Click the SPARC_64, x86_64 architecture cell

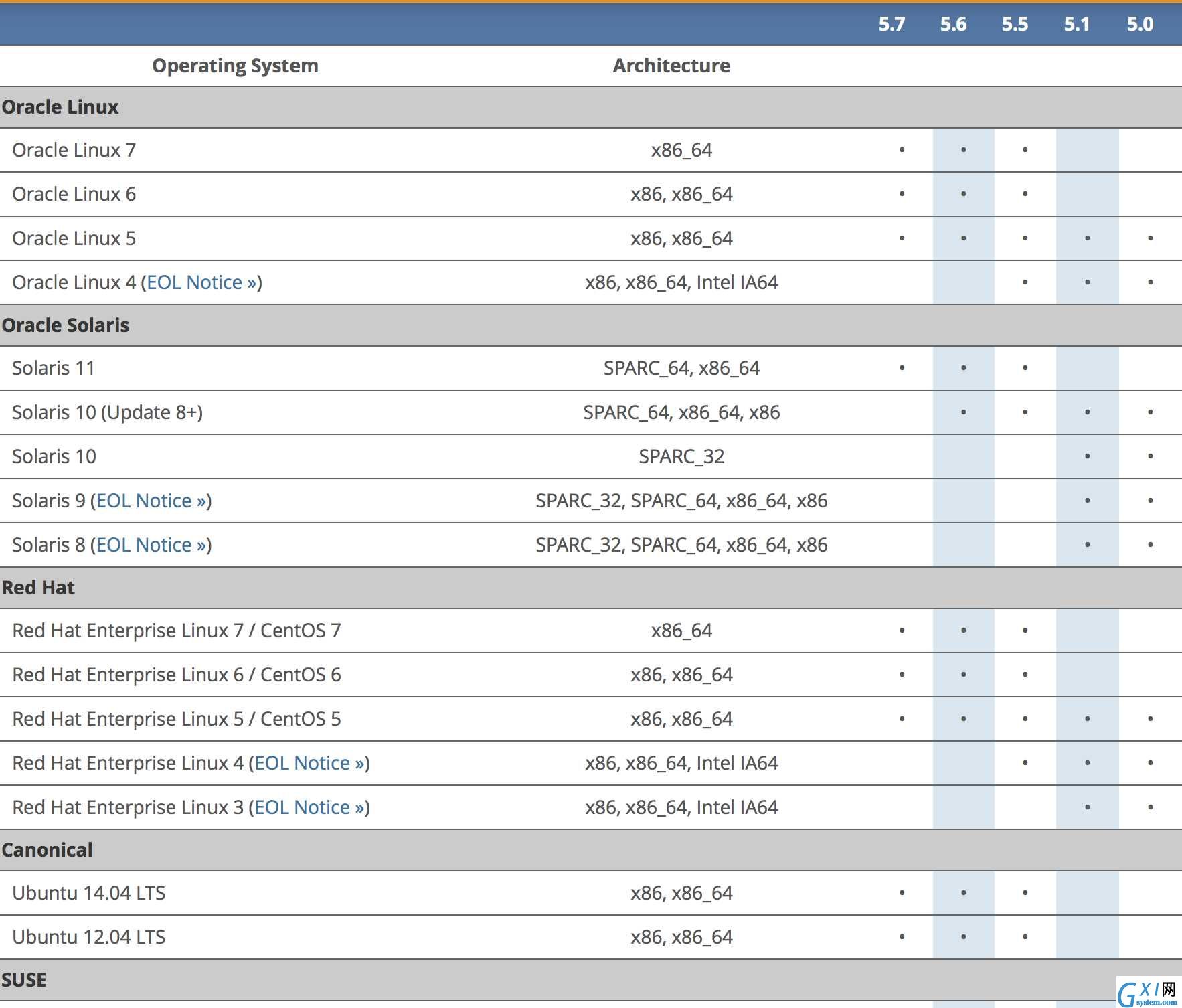coord(681,368)
